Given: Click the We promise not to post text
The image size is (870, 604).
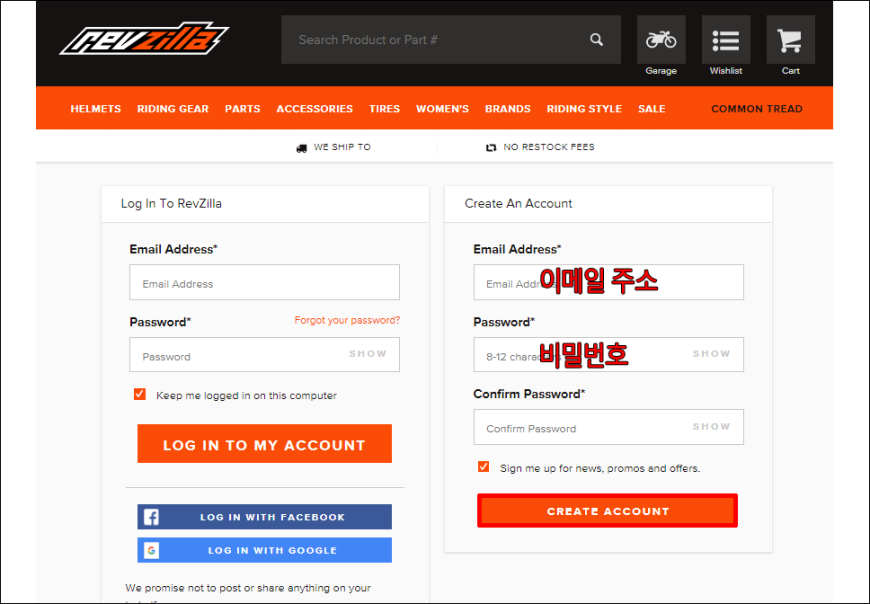Looking at the screenshot, I should pyautogui.click(x=248, y=588).
